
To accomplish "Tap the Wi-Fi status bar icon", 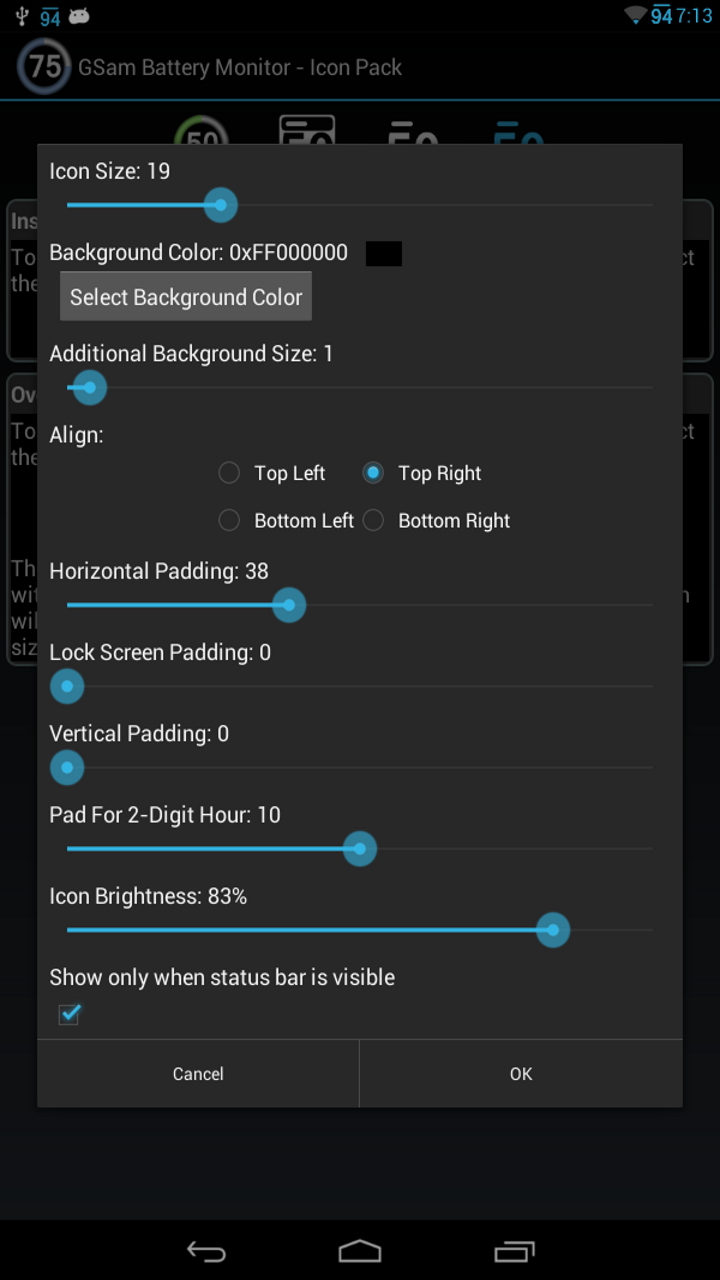I will tap(635, 16).
